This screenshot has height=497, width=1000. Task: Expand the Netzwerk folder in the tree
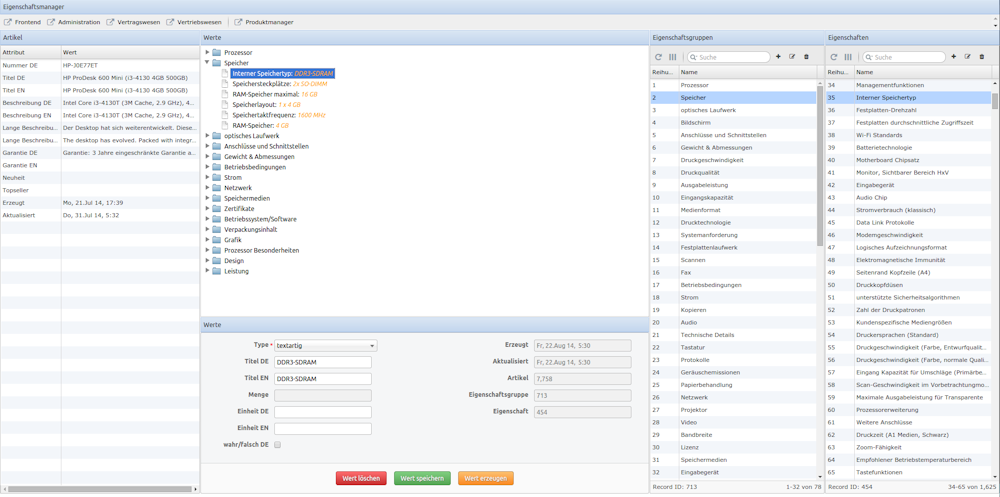click(x=207, y=188)
